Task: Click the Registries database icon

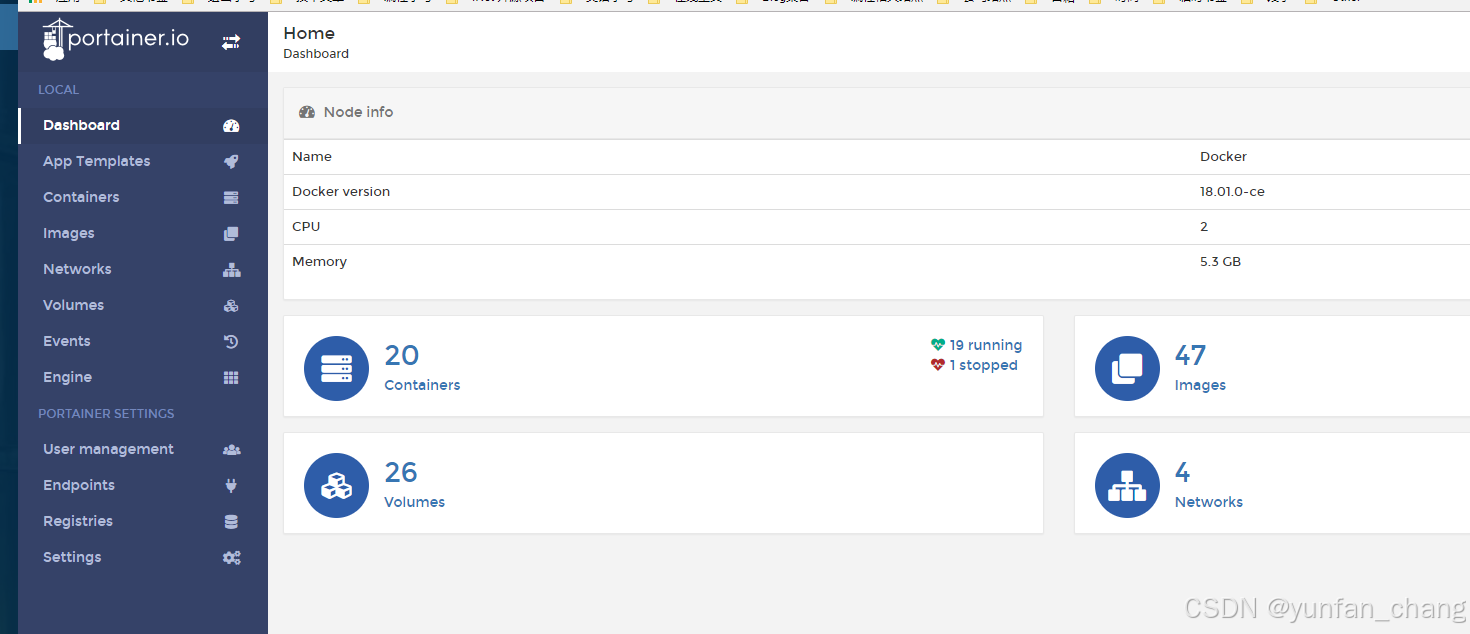Action: point(231,522)
